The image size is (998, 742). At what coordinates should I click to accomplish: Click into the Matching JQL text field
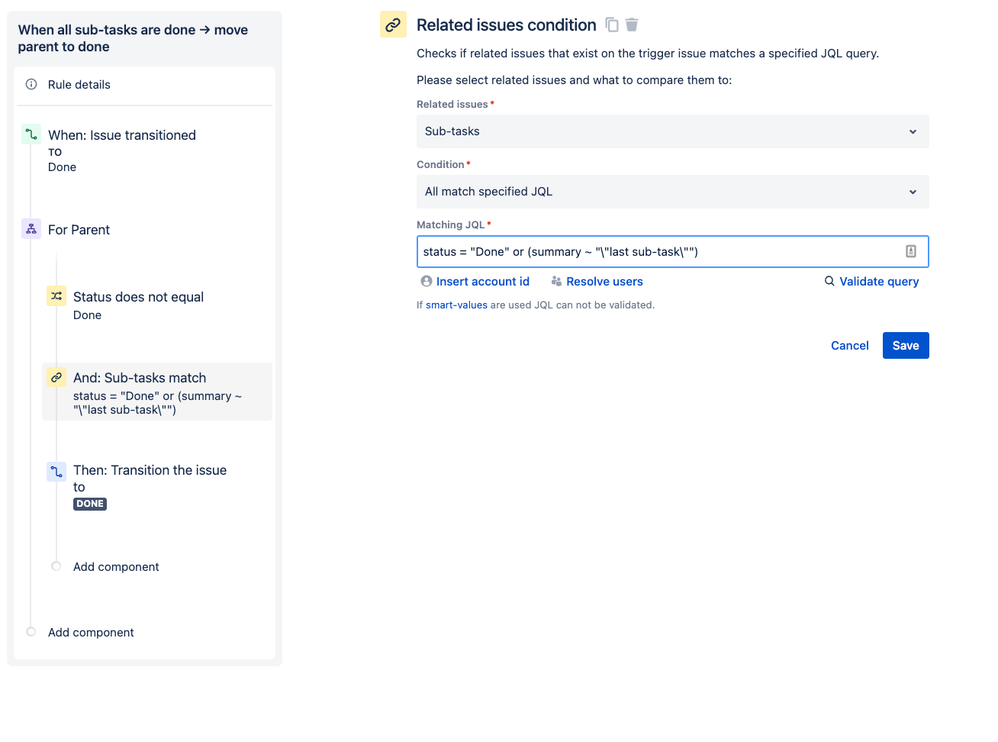point(655,252)
